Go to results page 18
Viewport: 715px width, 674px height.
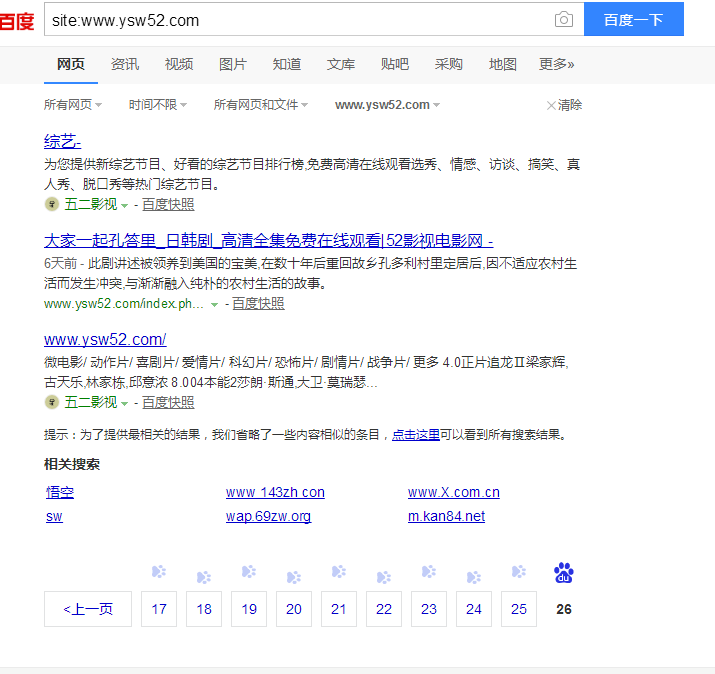coord(204,609)
